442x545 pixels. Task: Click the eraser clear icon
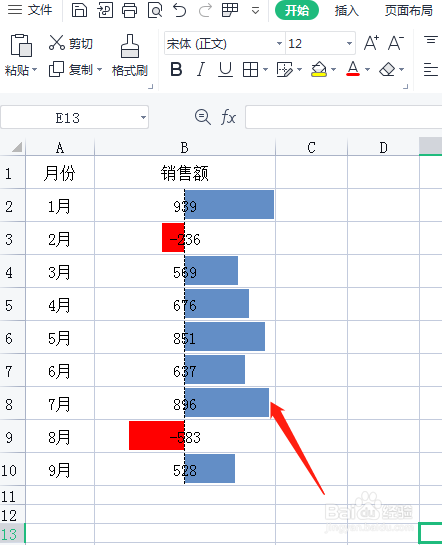tap(387, 69)
